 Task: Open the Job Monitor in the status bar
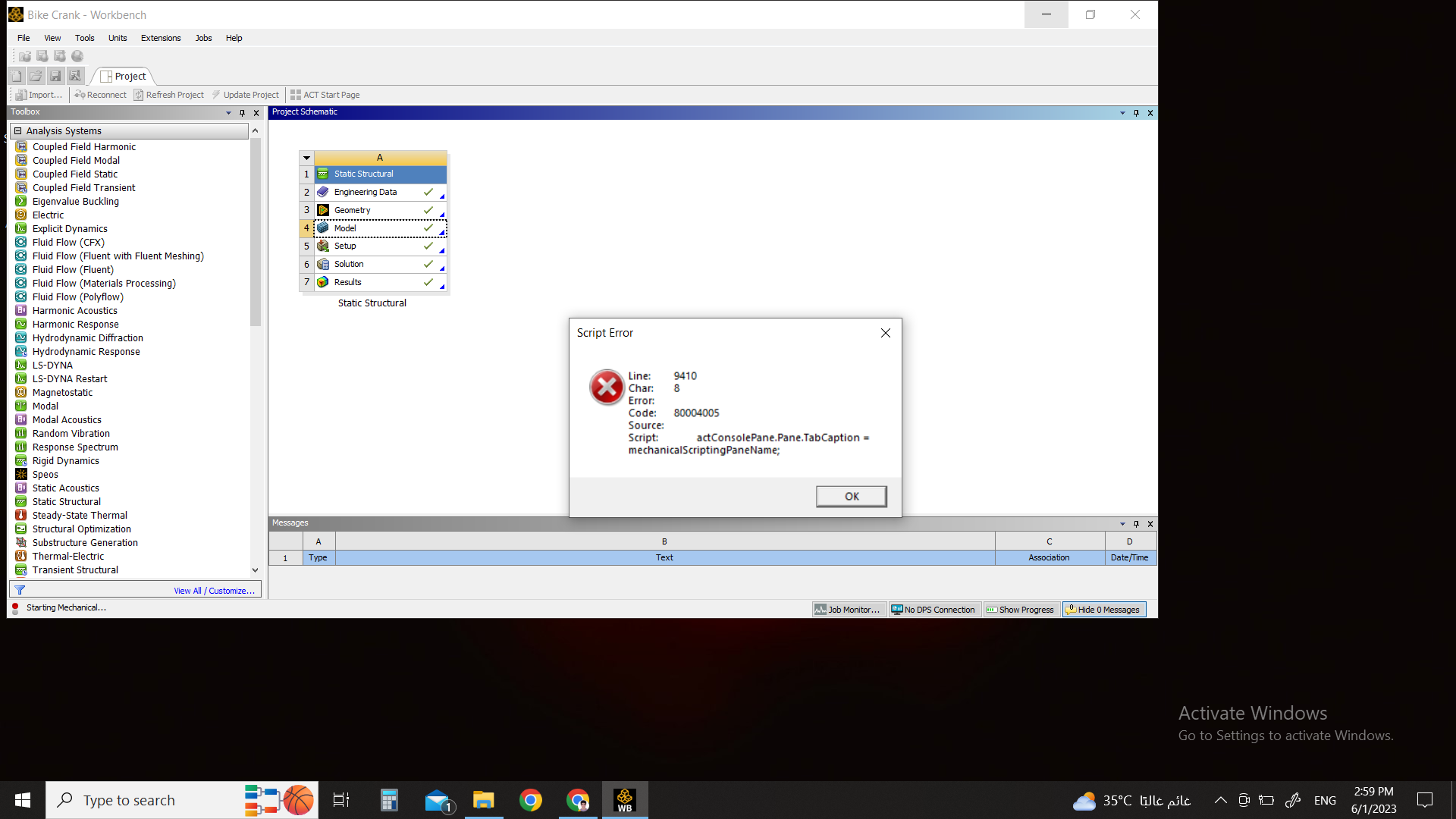coord(848,610)
